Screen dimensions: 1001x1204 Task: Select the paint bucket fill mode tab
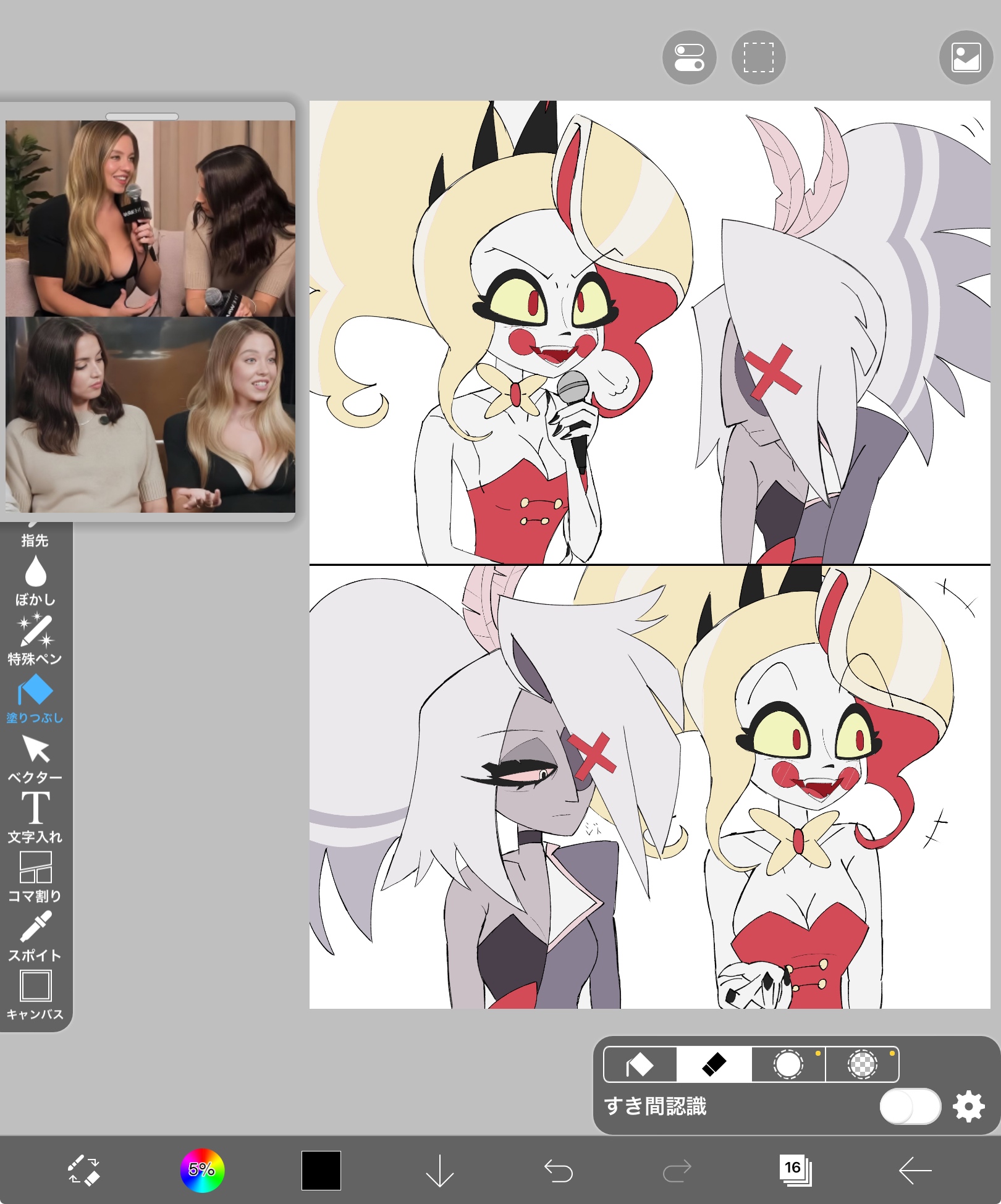point(640,1064)
